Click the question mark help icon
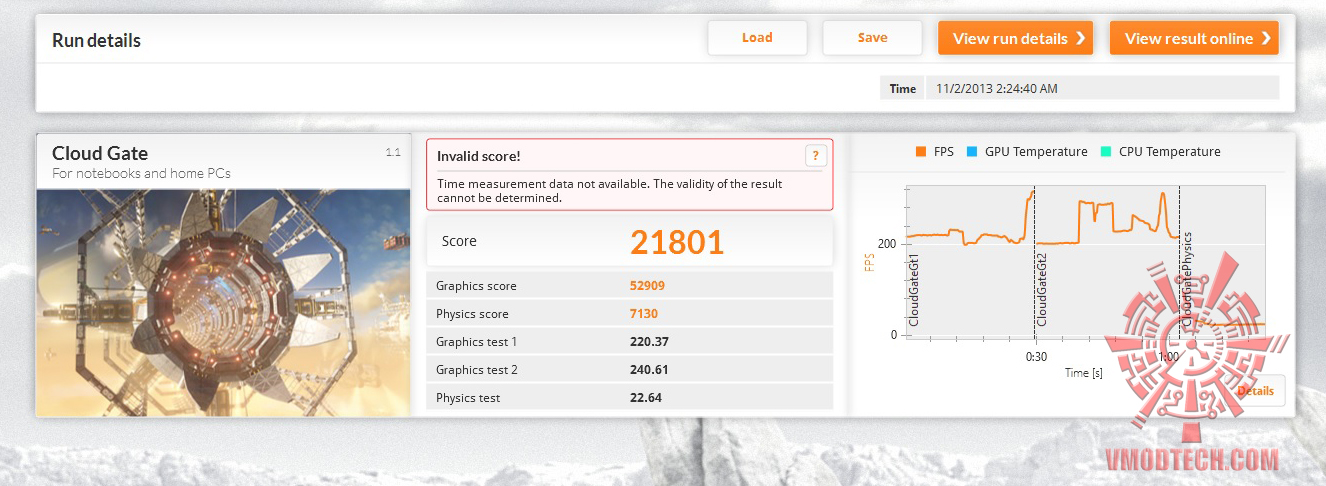Screen dimensions: 1326x486 (x=815, y=155)
